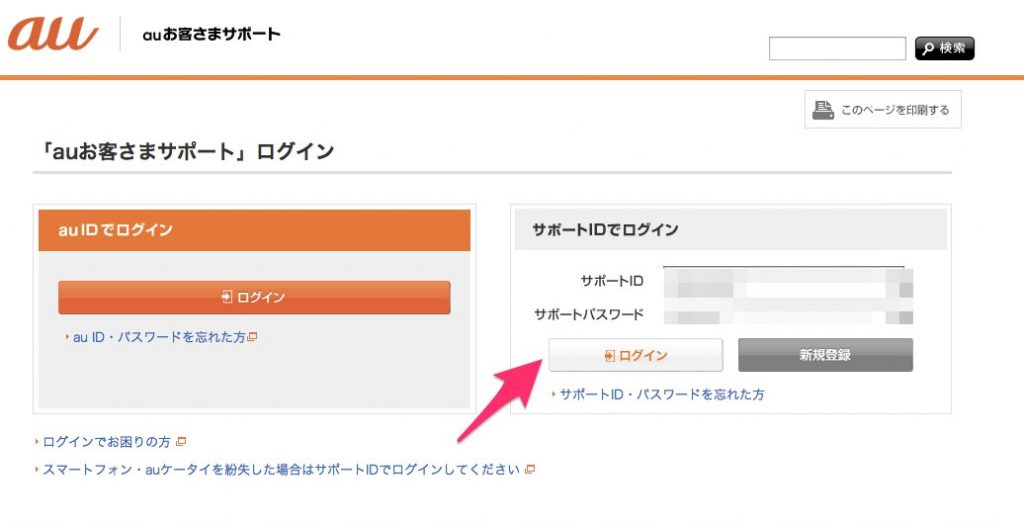The image size is (1024, 524).
Task: Click the magnifier icon on search button
Action: point(928,49)
